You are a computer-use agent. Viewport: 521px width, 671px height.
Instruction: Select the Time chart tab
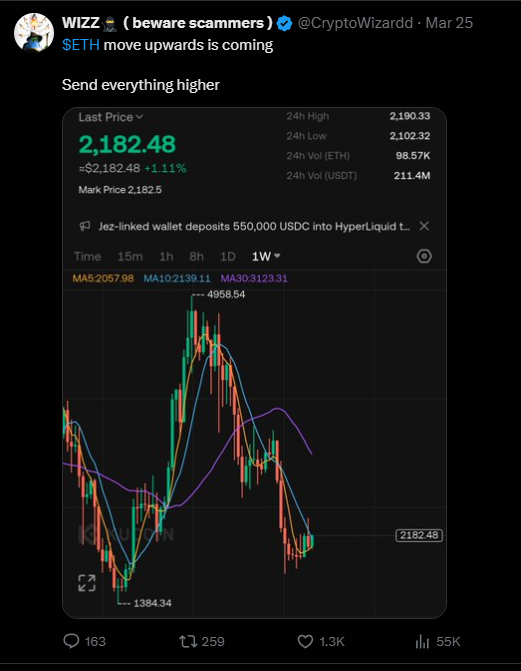click(87, 256)
